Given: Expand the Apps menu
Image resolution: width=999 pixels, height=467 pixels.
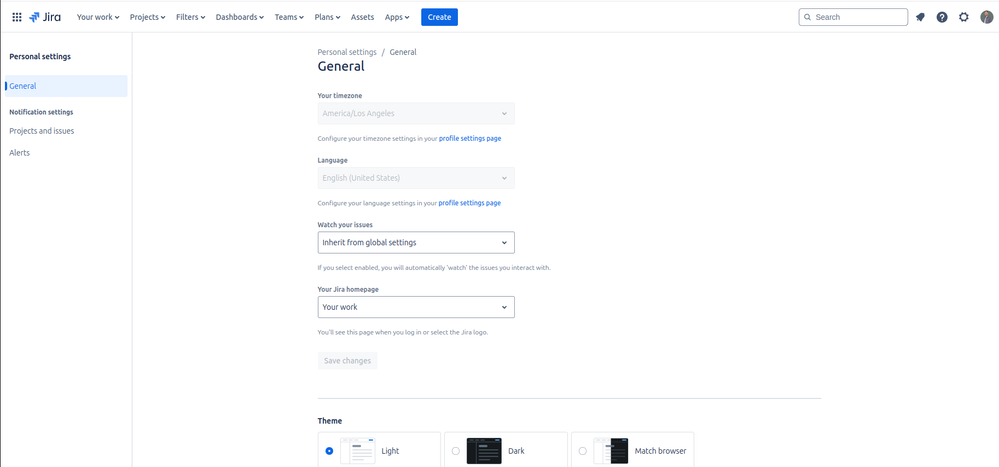Looking at the screenshot, I should tap(398, 17).
